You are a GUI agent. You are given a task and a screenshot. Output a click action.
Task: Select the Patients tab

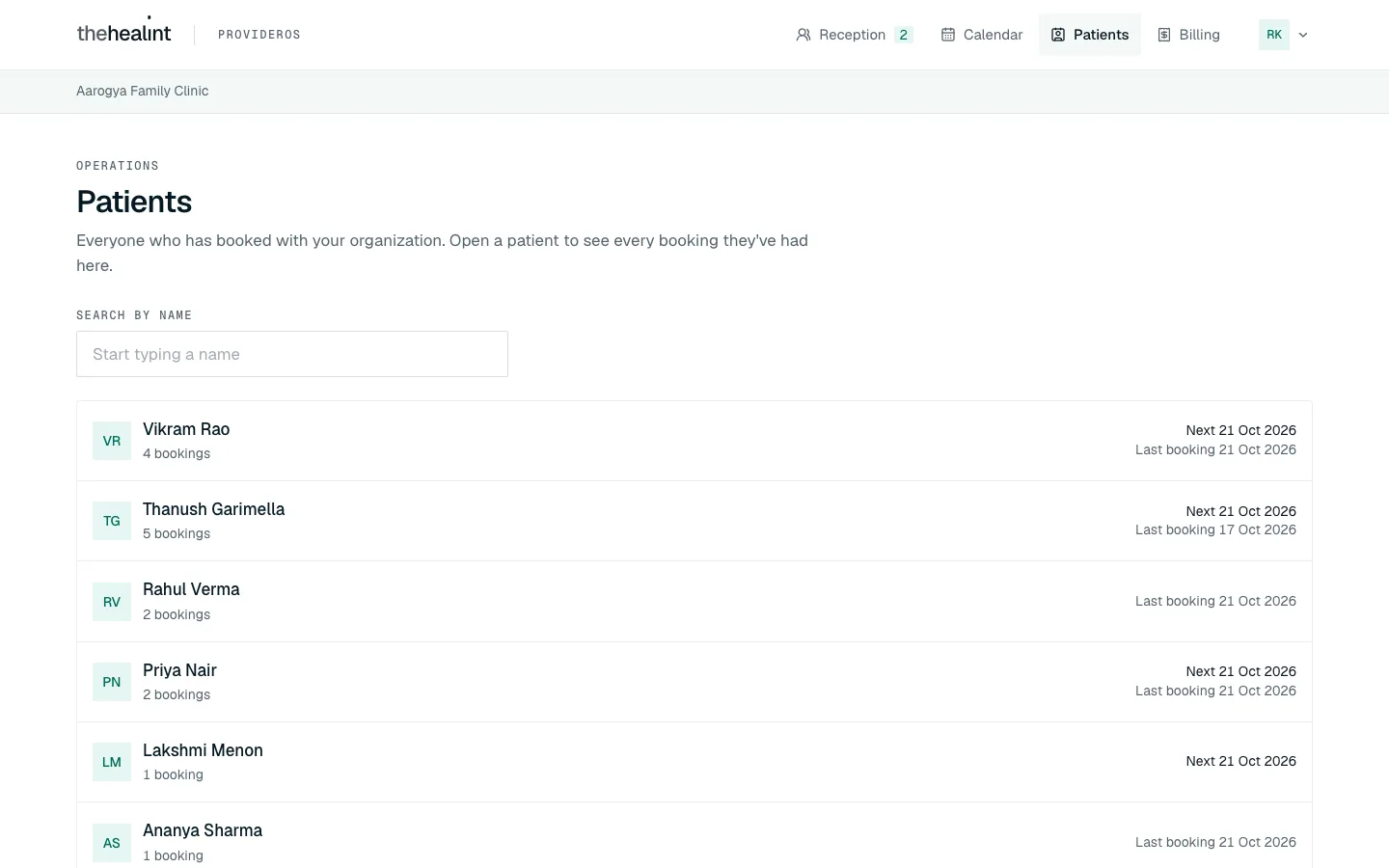pos(1090,35)
